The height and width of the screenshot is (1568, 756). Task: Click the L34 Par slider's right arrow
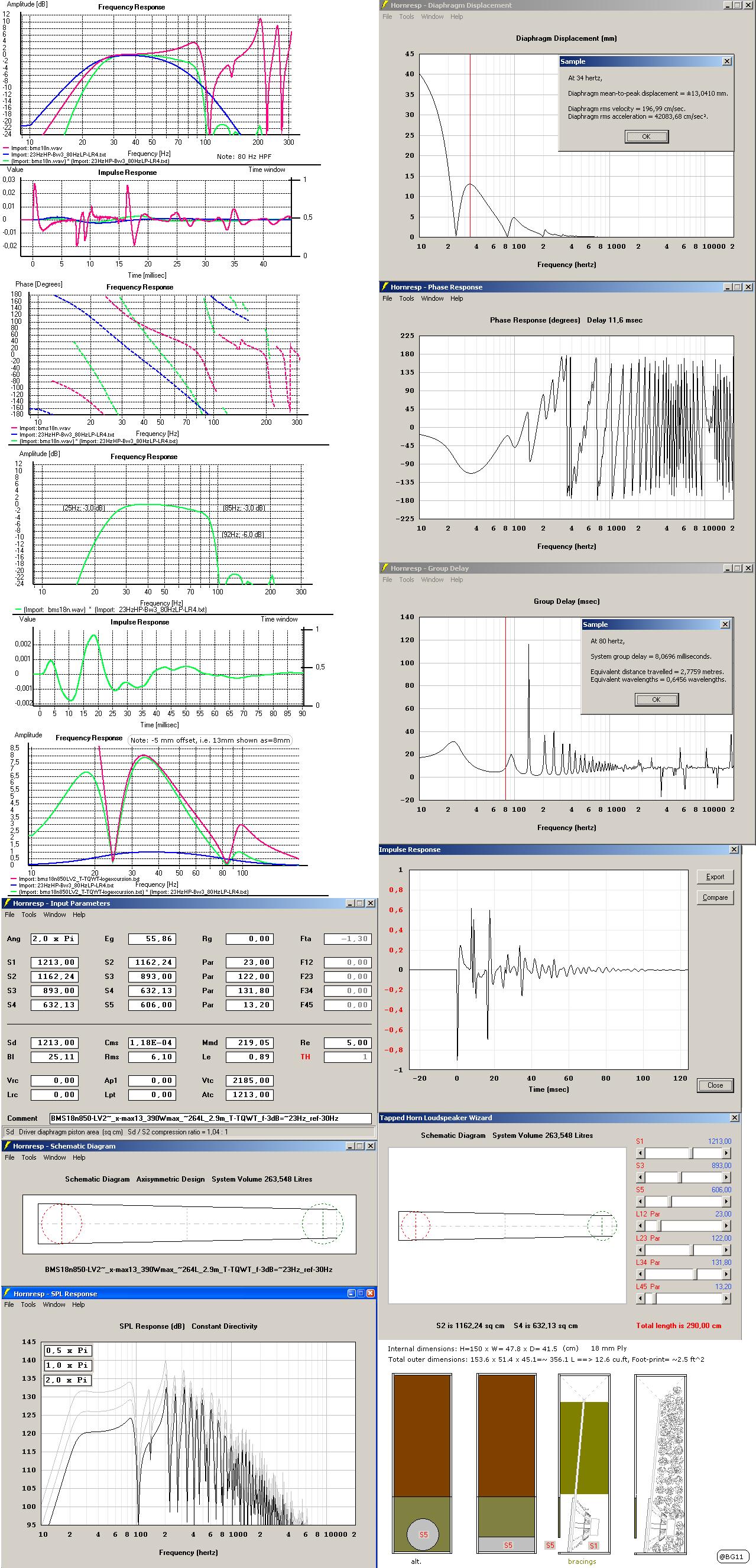726,1274
